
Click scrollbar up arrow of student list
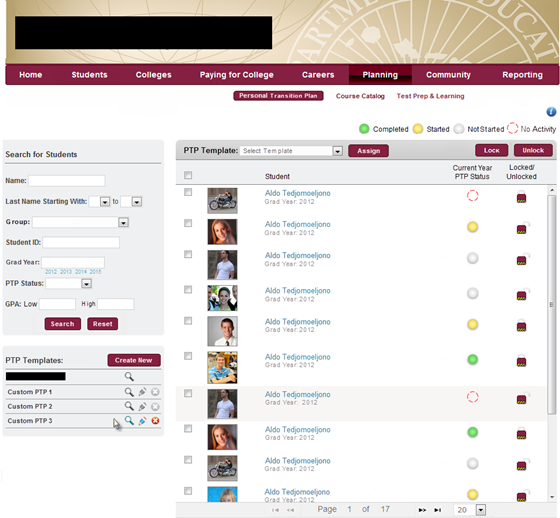tap(552, 190)
